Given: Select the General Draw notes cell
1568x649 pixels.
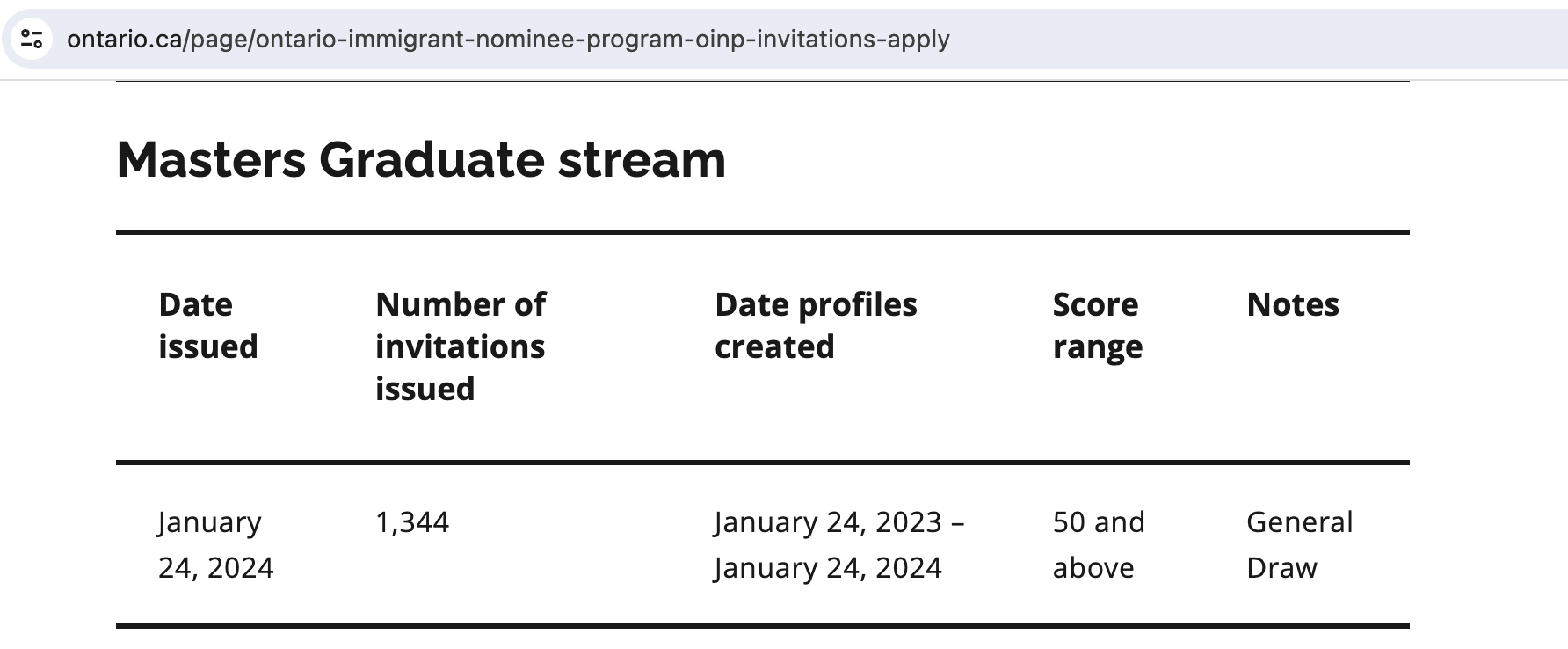Looking at the screenshot, I should point(1300,544).
